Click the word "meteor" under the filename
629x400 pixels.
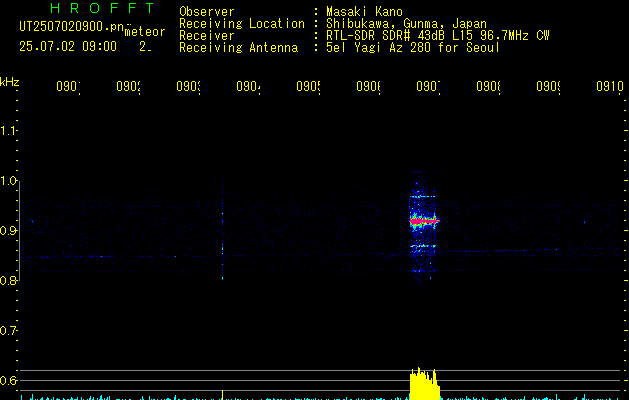point(145,32)
